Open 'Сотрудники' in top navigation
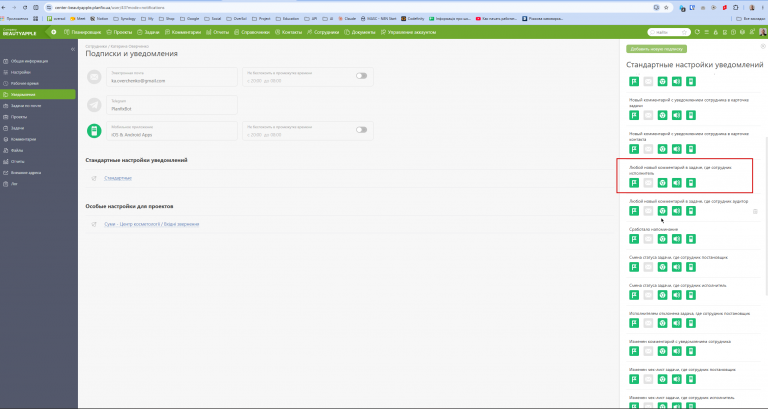 pos(323,32)
